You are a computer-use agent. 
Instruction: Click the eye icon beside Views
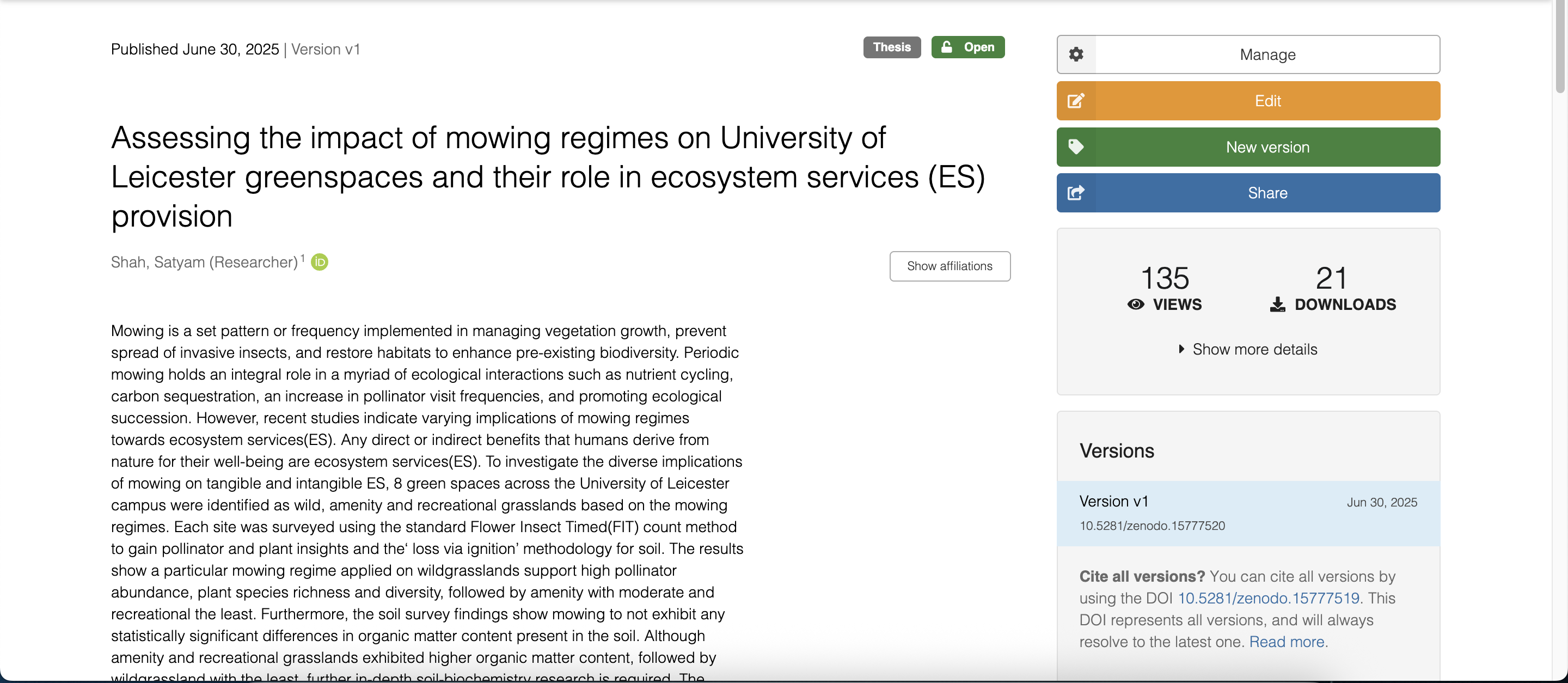[1135, 304]
